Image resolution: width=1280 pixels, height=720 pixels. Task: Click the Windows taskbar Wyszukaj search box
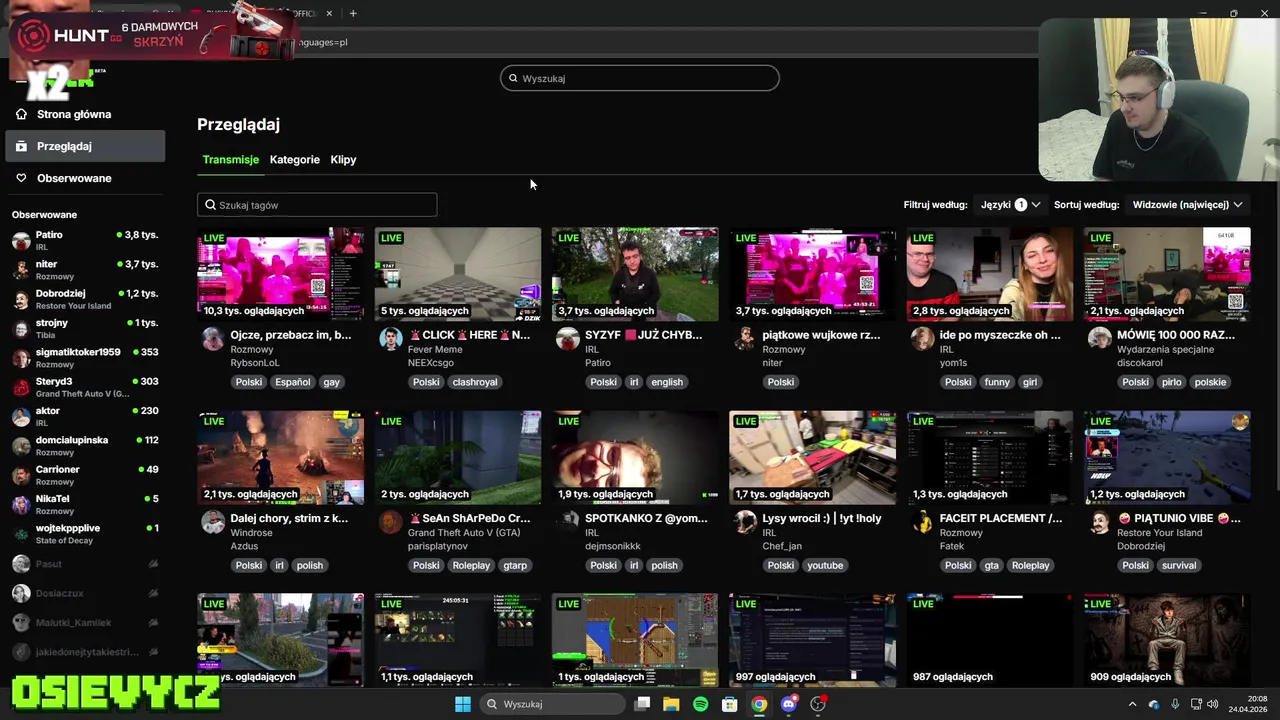(553, 704)
